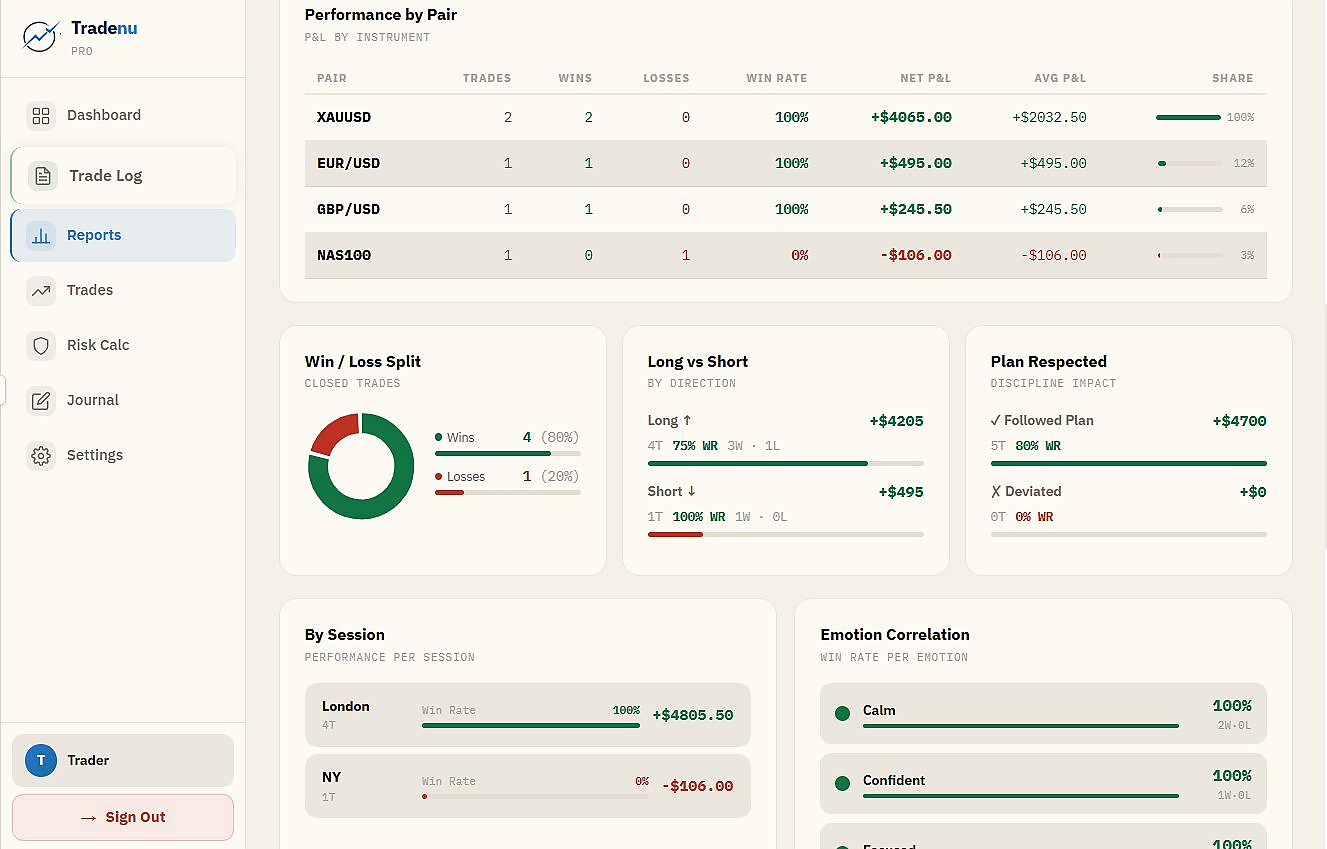Click the Net P&L column header

(x=925, y=78)
